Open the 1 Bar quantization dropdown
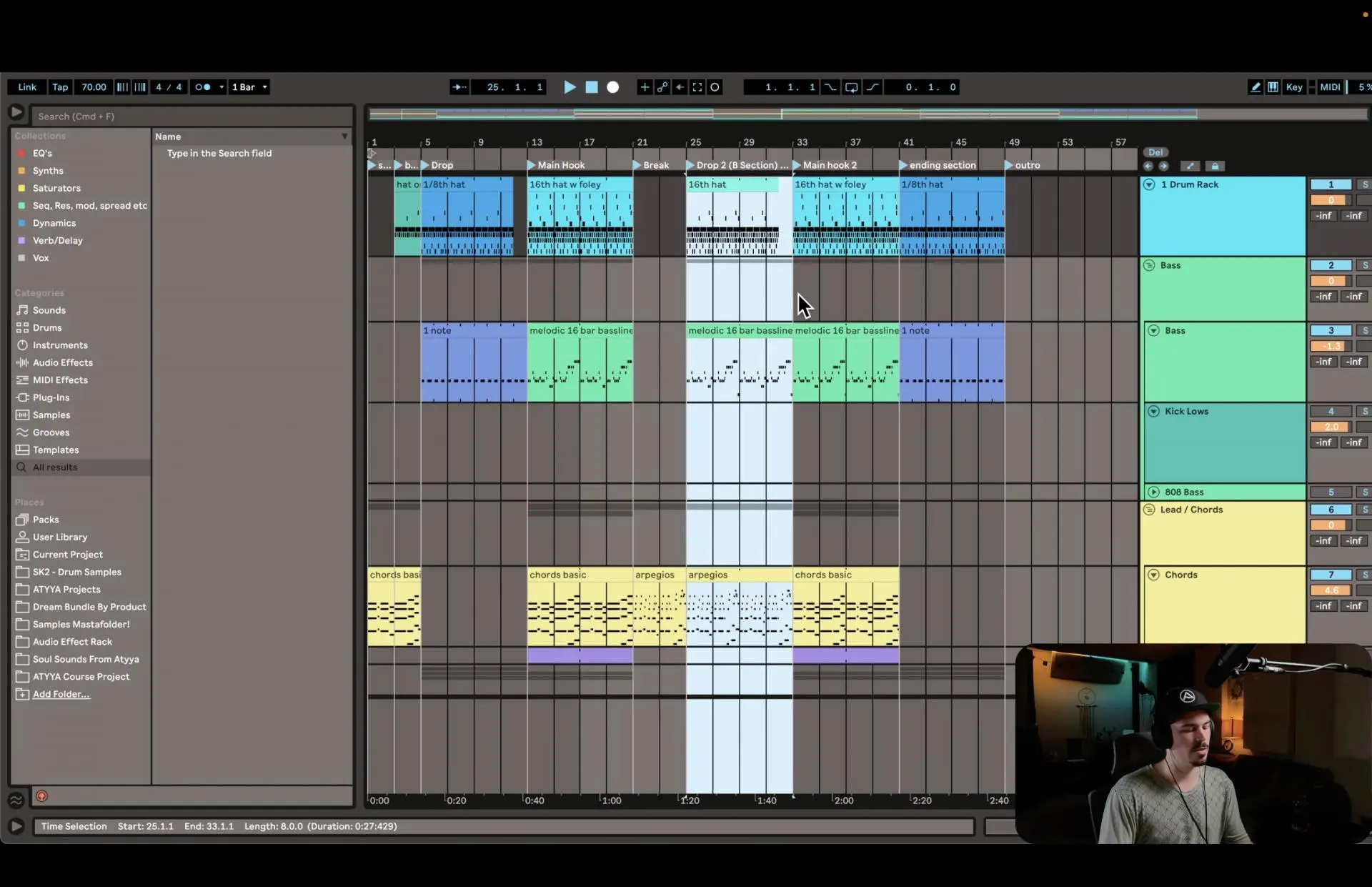The height and width of the screenshot is (887, 1372). (249, 87)
